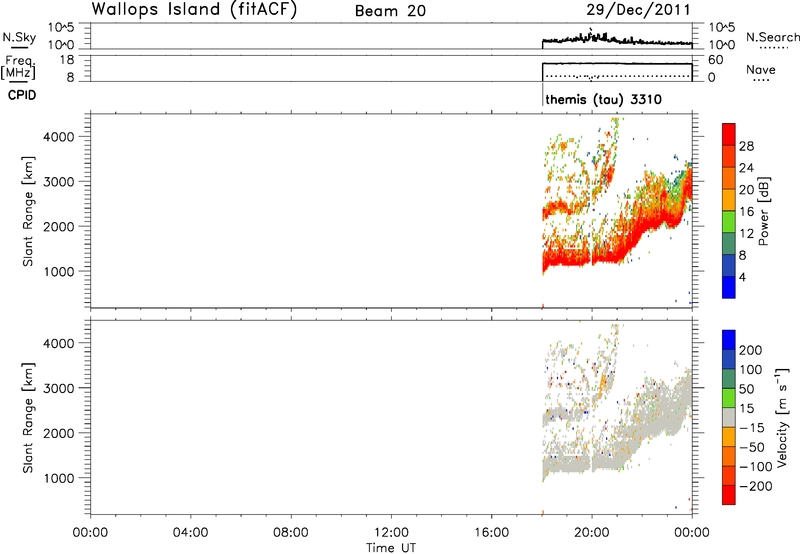
Task: Click the '18' frequency axis value
Action: pos(67,60)
